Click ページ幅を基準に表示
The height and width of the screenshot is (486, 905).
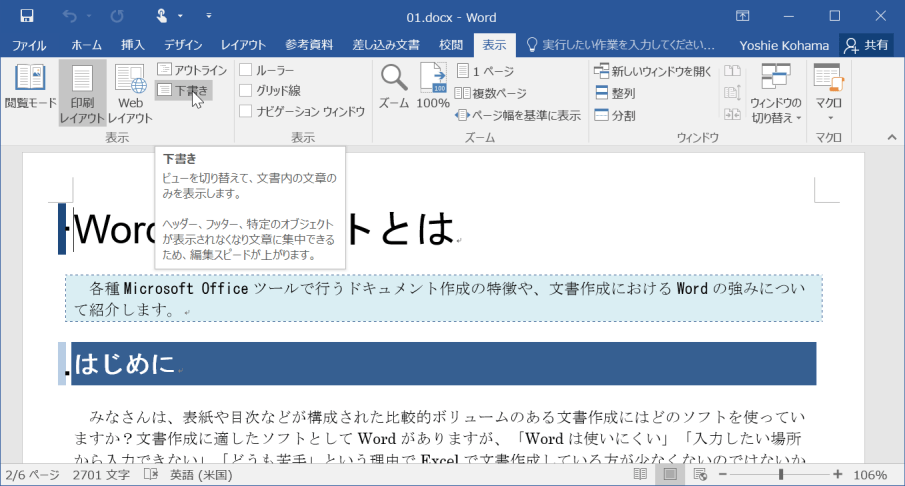[518, 115]
